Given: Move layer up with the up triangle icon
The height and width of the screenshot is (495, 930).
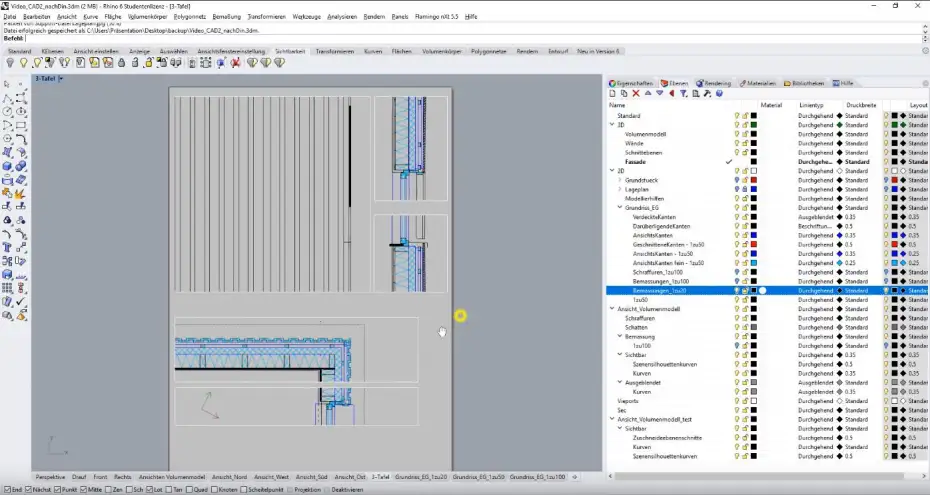Looking at the screenshot, I should pos(648,94).
